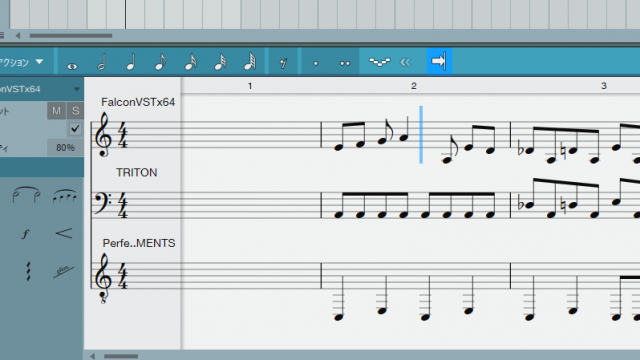Click the FalconVSTx64 staff label
This screenshot has height=360, width=640.
pos(138,102)
